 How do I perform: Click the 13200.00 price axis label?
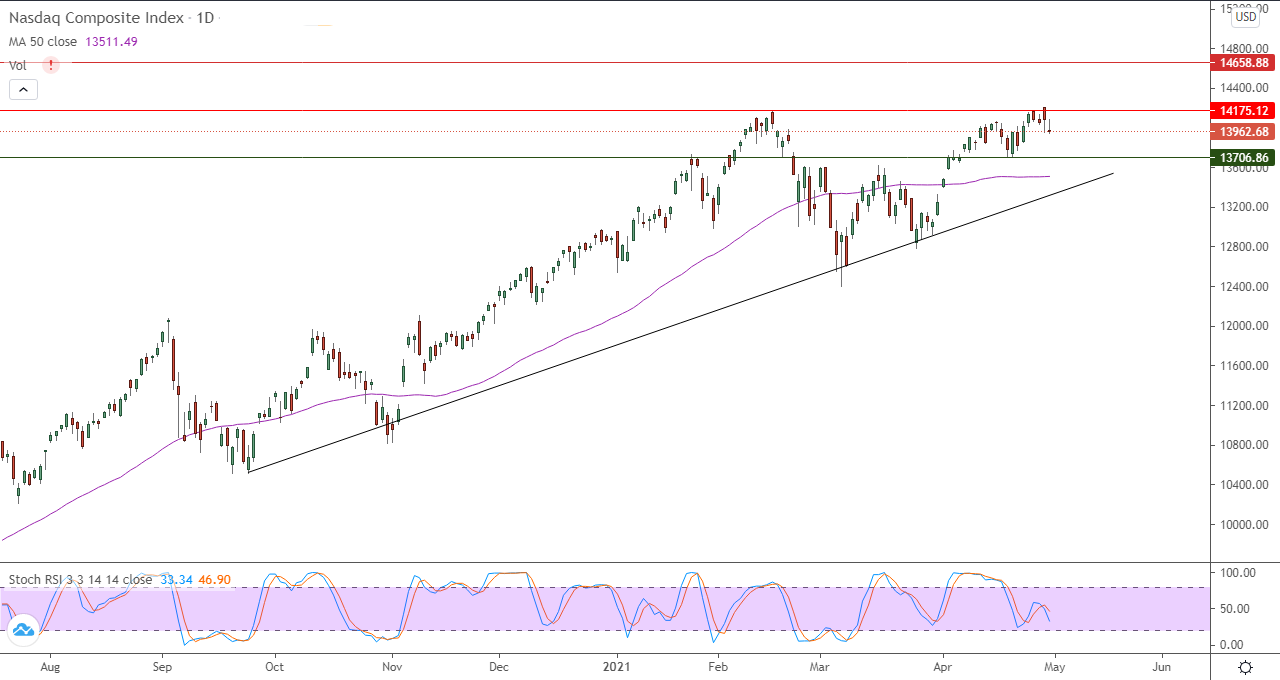pyautogui.click(x=1245, y=207)
